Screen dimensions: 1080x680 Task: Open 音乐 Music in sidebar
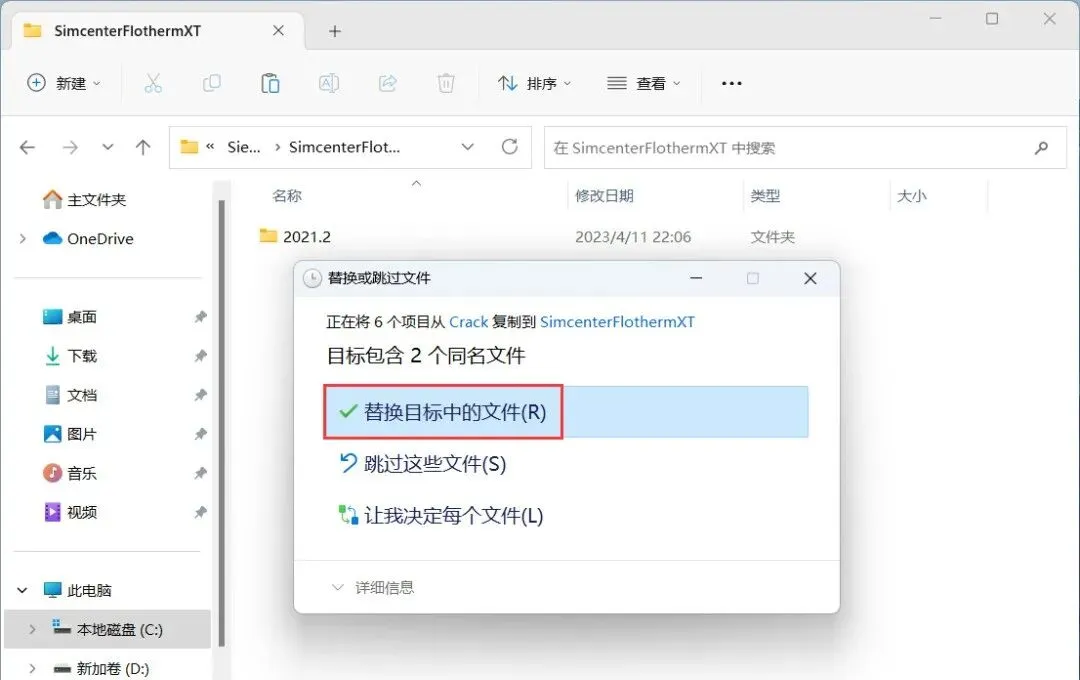click(70, 473)
